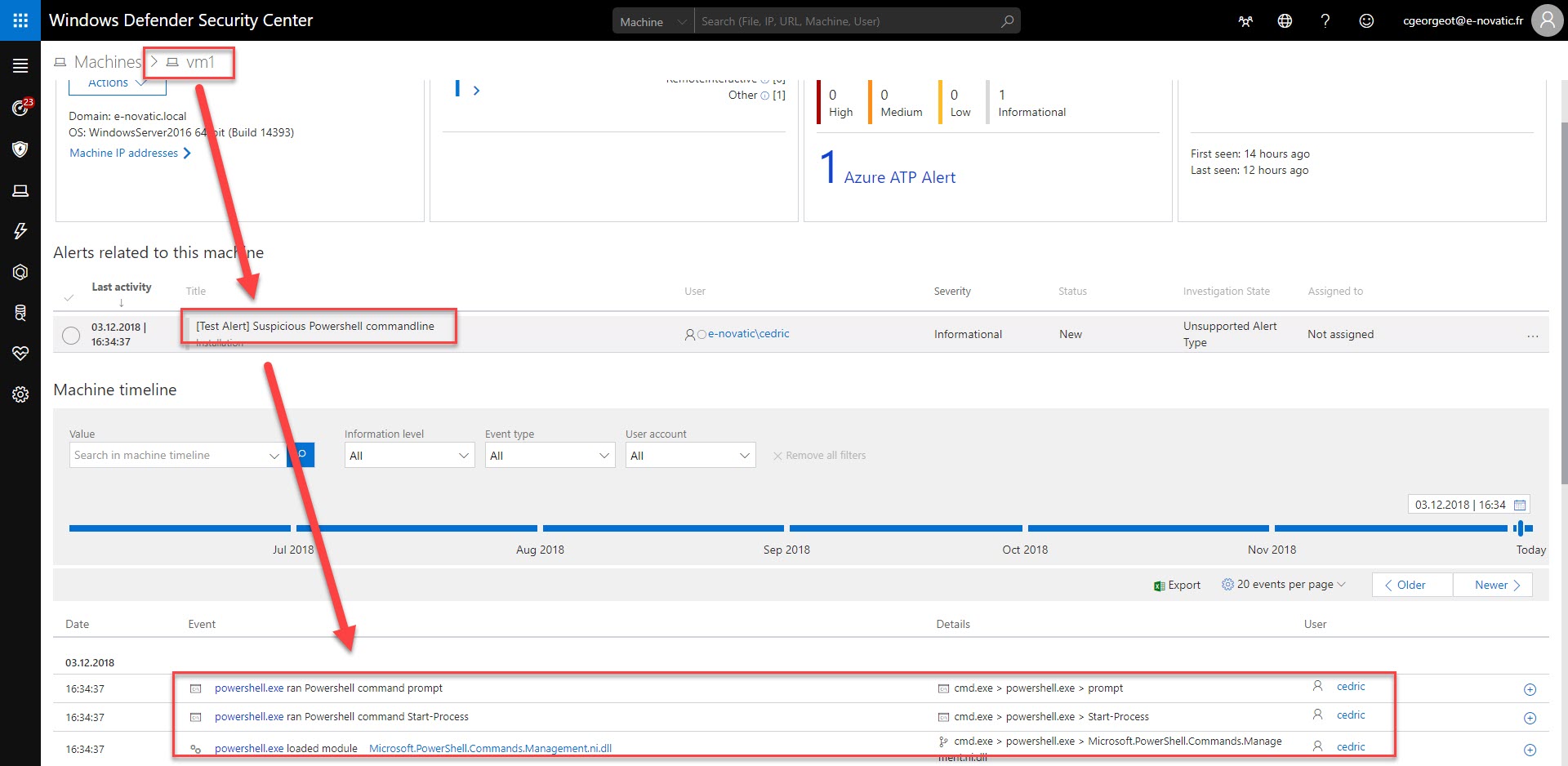Image resolution: width=1568 pixels, height=766 pixels.
Task: Click the help question mark icon
Action: coord(1325,21)
